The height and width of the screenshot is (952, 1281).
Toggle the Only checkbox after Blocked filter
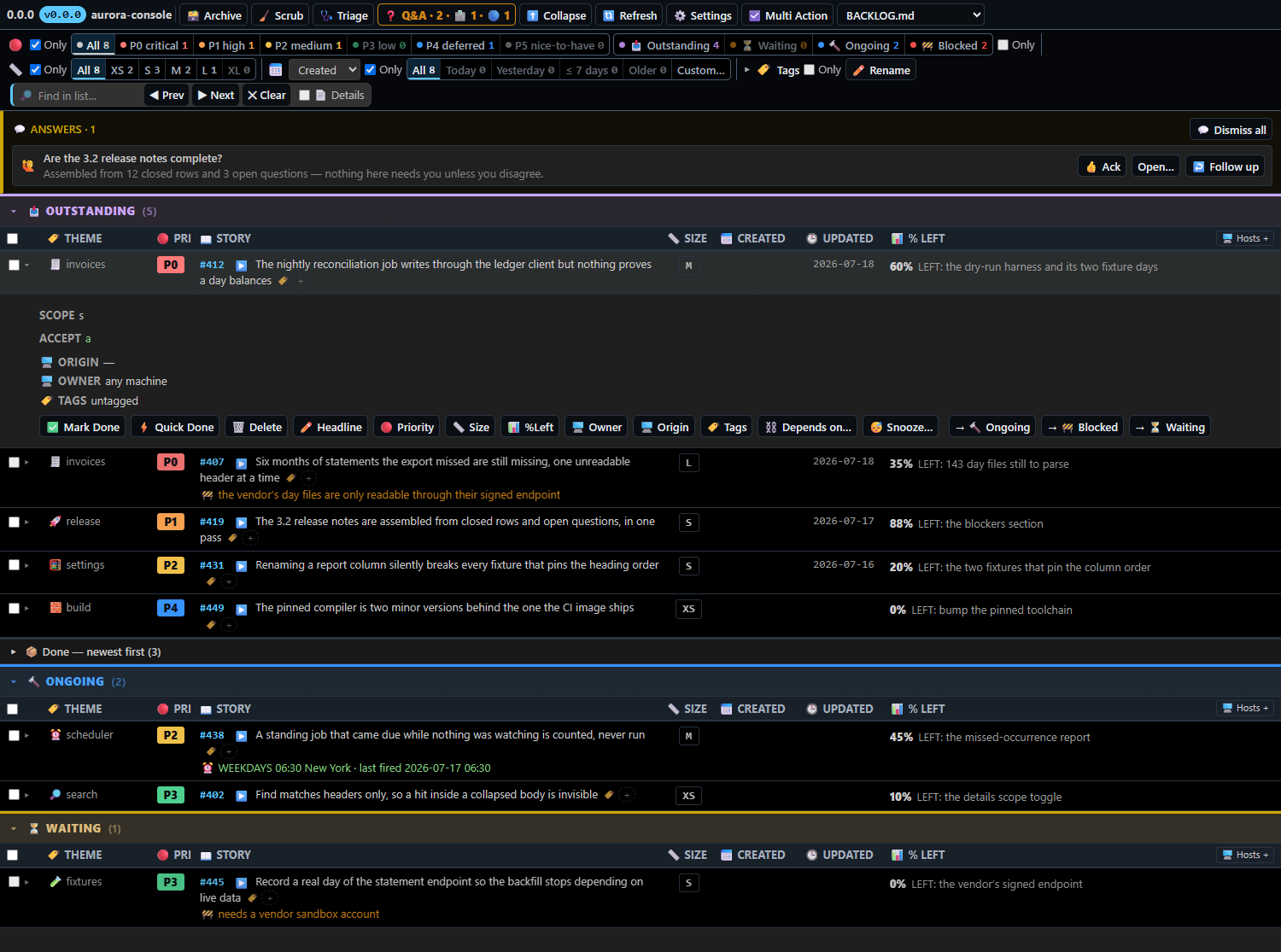(x=1003, y=45)
